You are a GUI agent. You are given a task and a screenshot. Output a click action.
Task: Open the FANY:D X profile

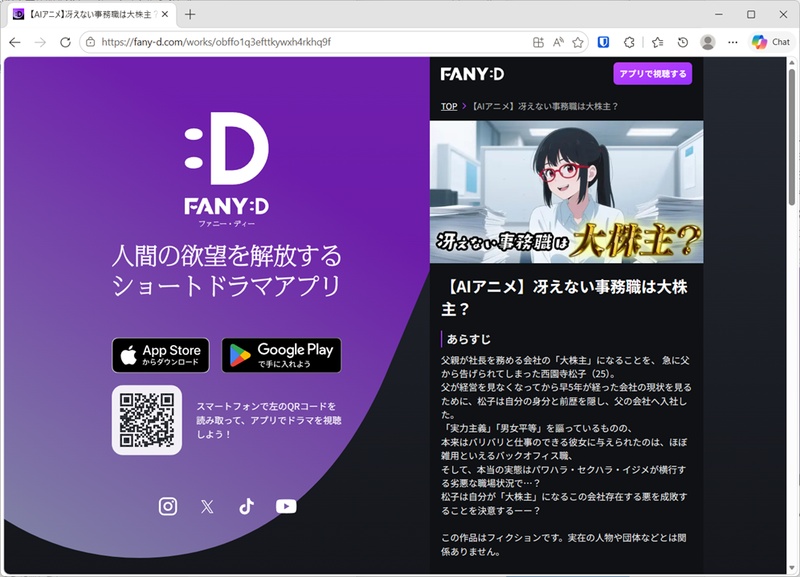point(207,506)
